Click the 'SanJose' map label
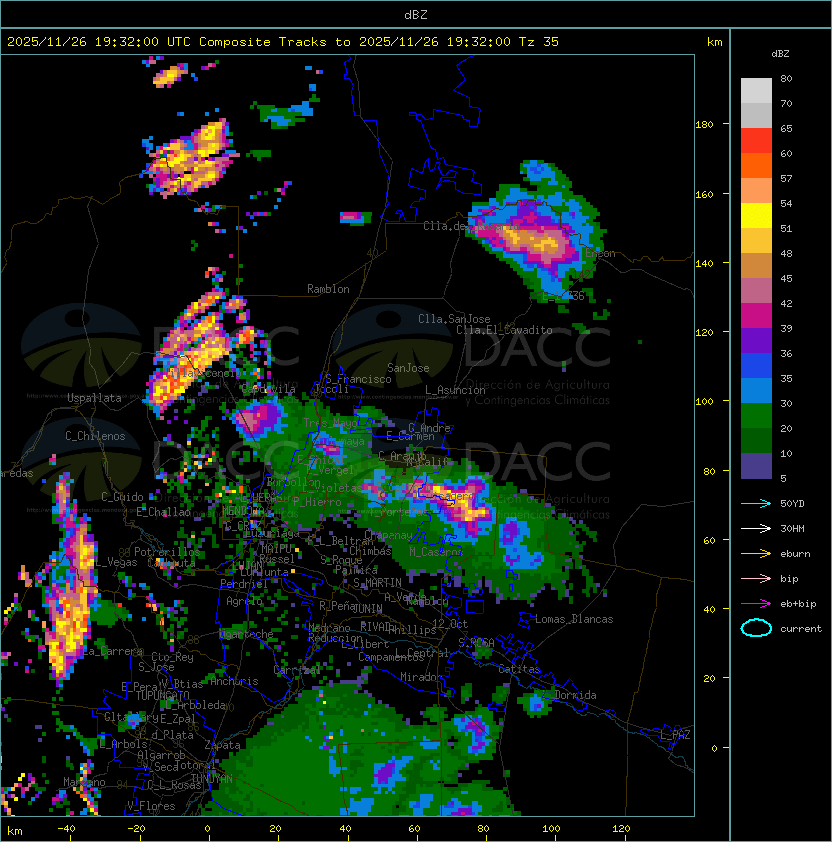 pyautogui.click(x=408, y=368)
